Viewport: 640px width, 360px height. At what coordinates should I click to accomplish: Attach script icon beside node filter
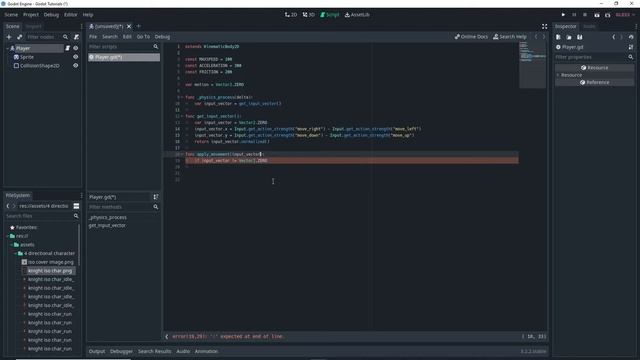(x=76, y=37)
